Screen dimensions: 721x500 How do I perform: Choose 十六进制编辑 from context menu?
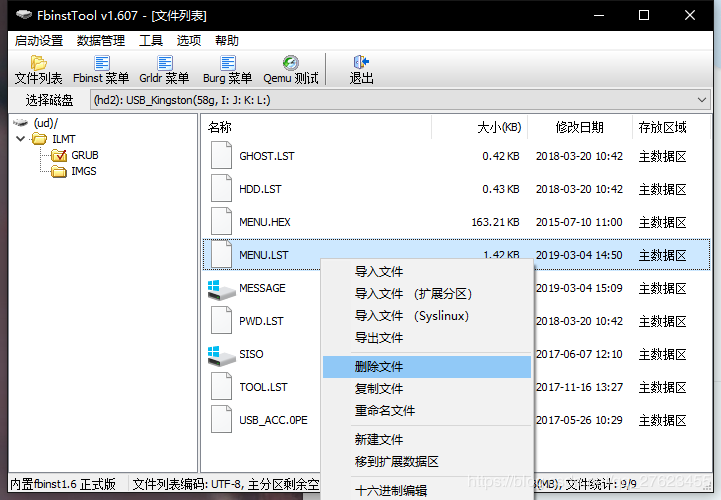click(x=427, y=490)
